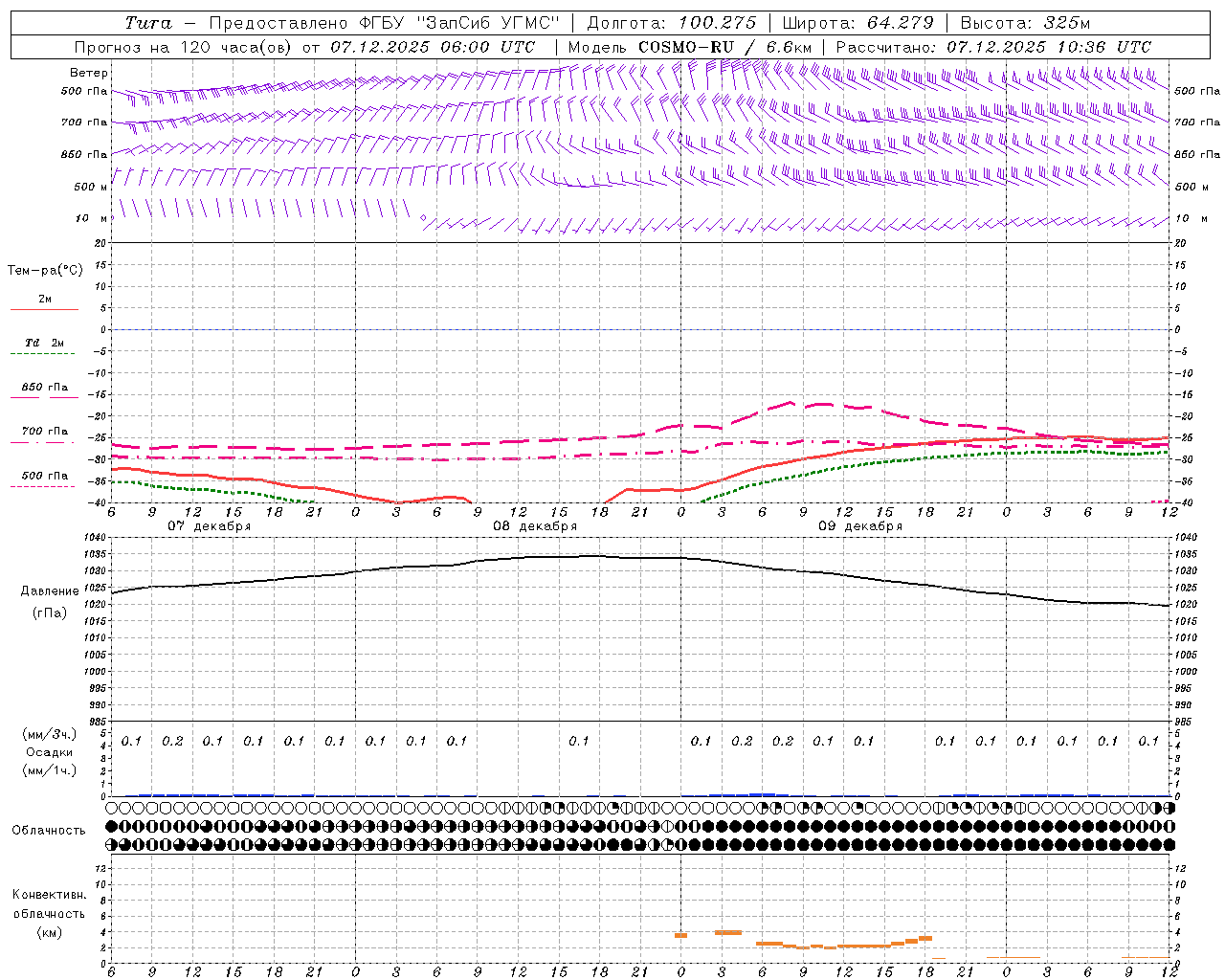Click the left-axis pressure tick "1000"
Screen dimensions: 1225x980
tap(95, 672)
